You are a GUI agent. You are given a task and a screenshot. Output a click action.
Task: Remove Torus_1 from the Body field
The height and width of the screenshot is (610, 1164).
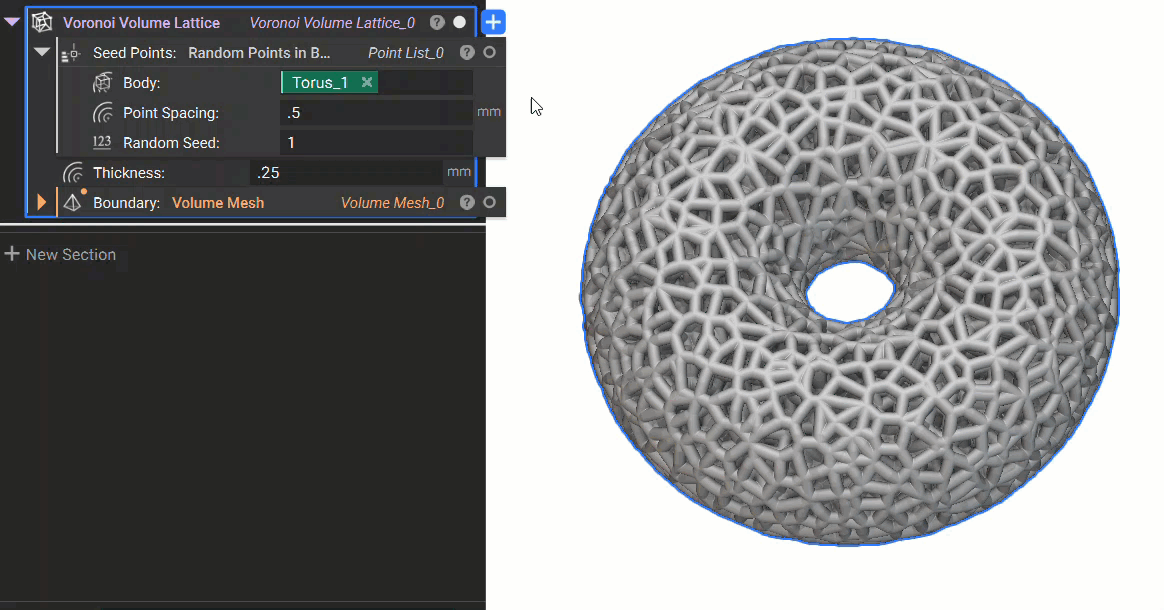click(367, 83)
